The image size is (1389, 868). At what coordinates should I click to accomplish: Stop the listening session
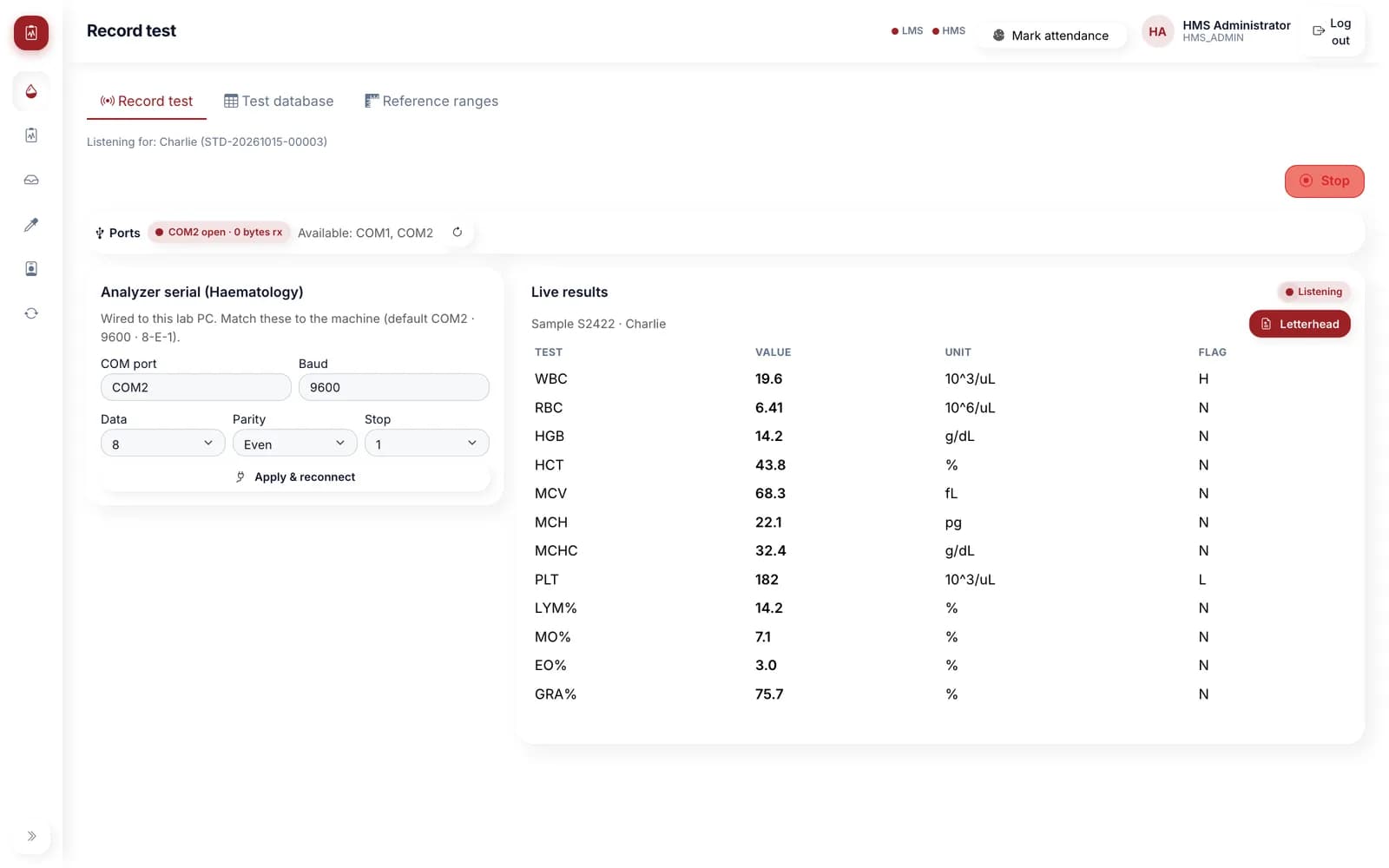tap(1324, 181)
